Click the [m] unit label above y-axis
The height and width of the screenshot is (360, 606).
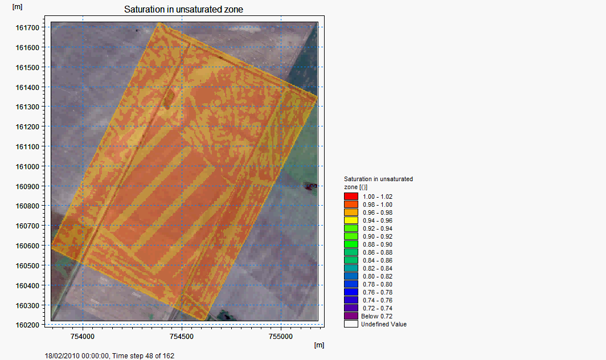click(x=17, y=7)
